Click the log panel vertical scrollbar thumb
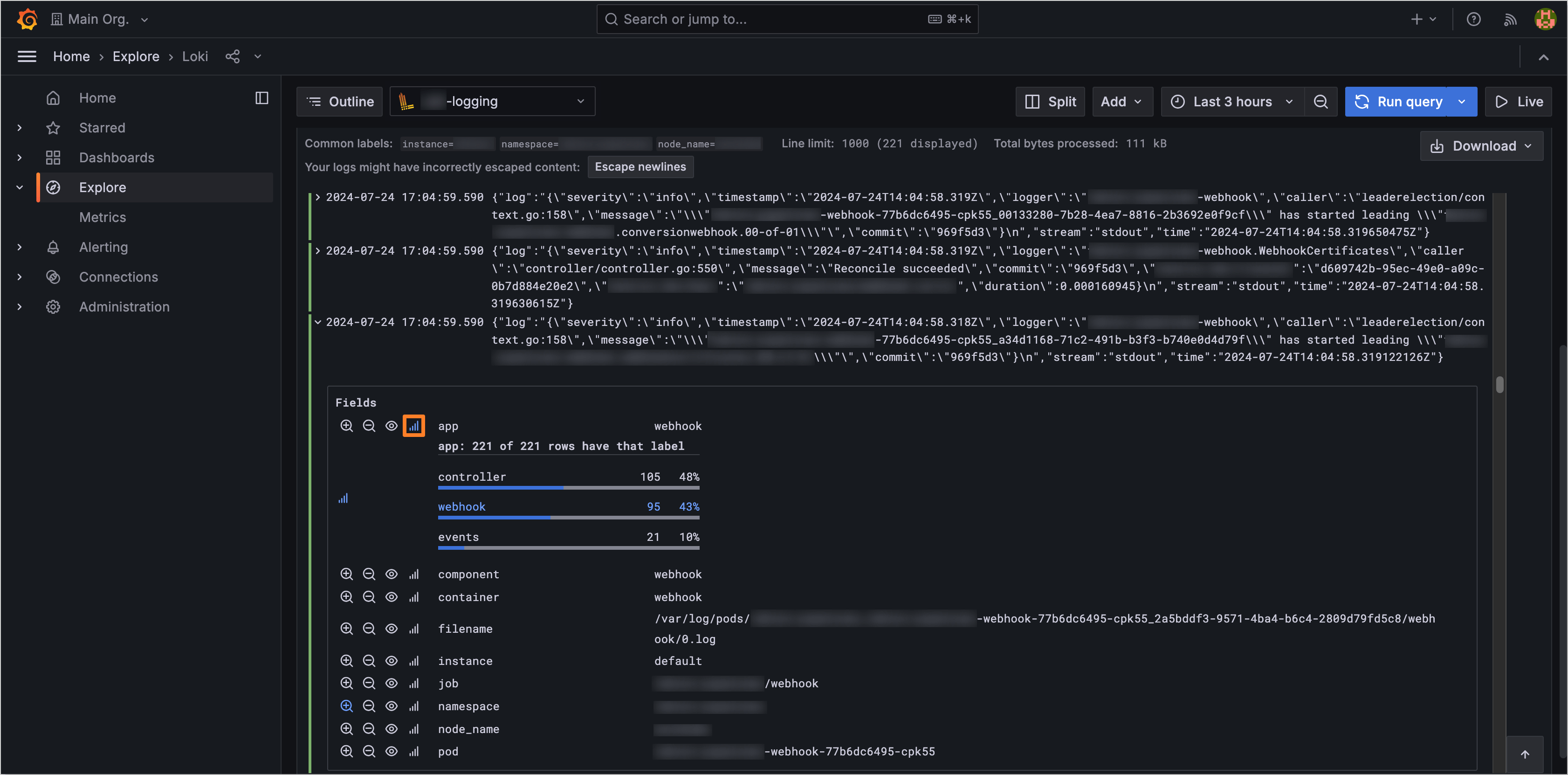Image resolution: width=1568 pixels, height=775 pixels. (1499, 384)
